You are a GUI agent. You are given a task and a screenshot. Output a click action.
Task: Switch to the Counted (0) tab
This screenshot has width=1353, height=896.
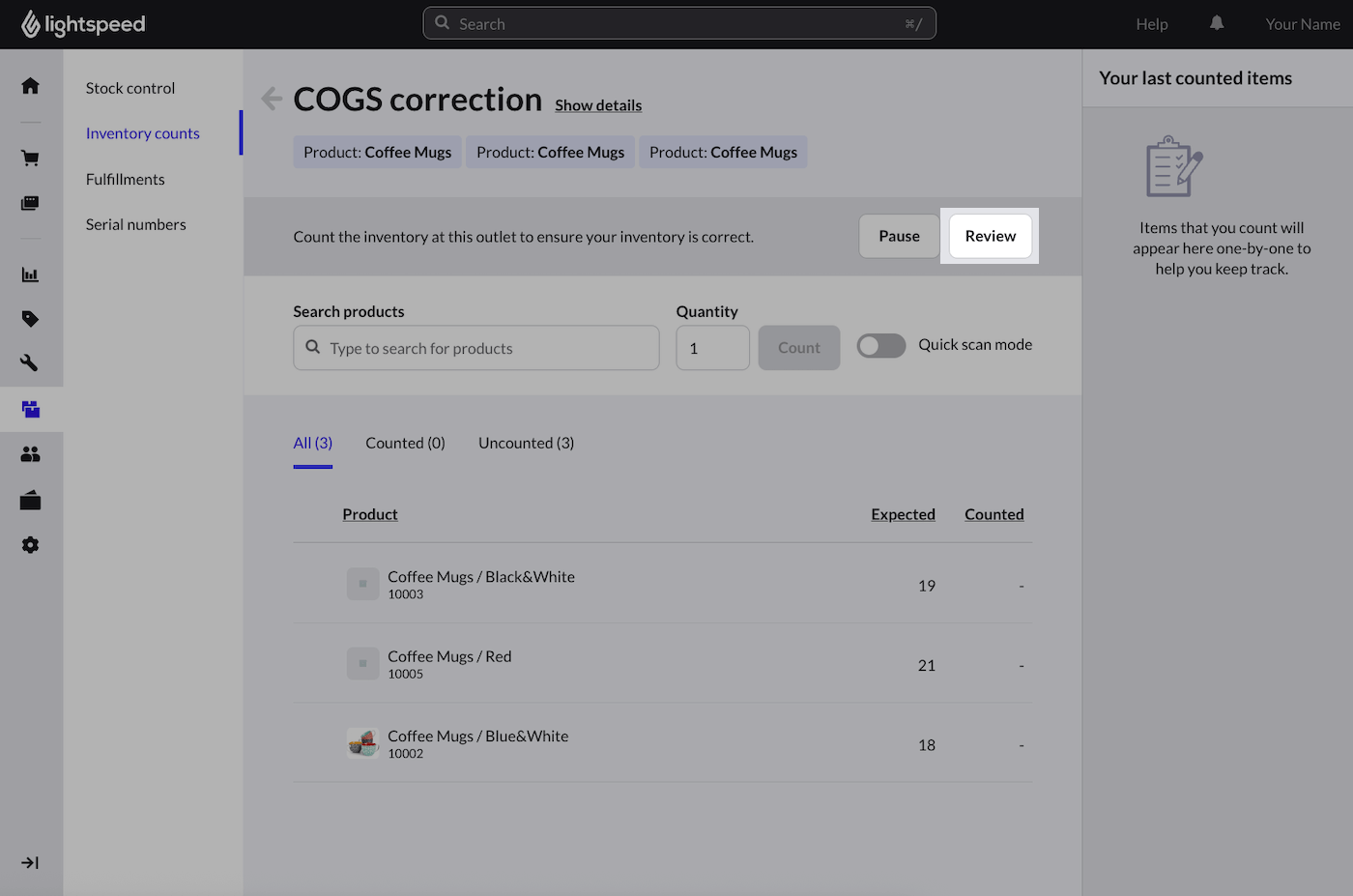(405, 443)
